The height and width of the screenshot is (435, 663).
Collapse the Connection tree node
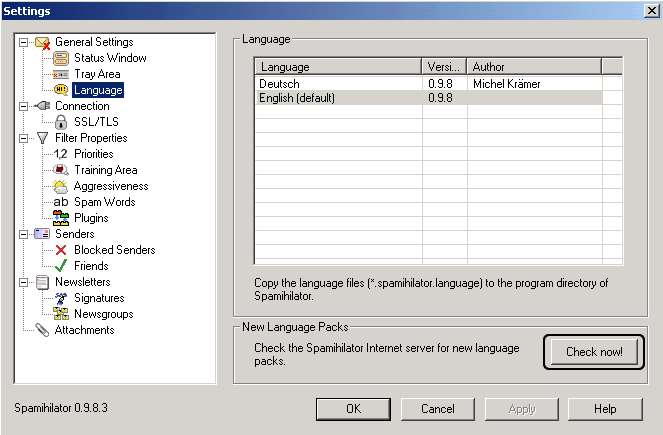24,106
